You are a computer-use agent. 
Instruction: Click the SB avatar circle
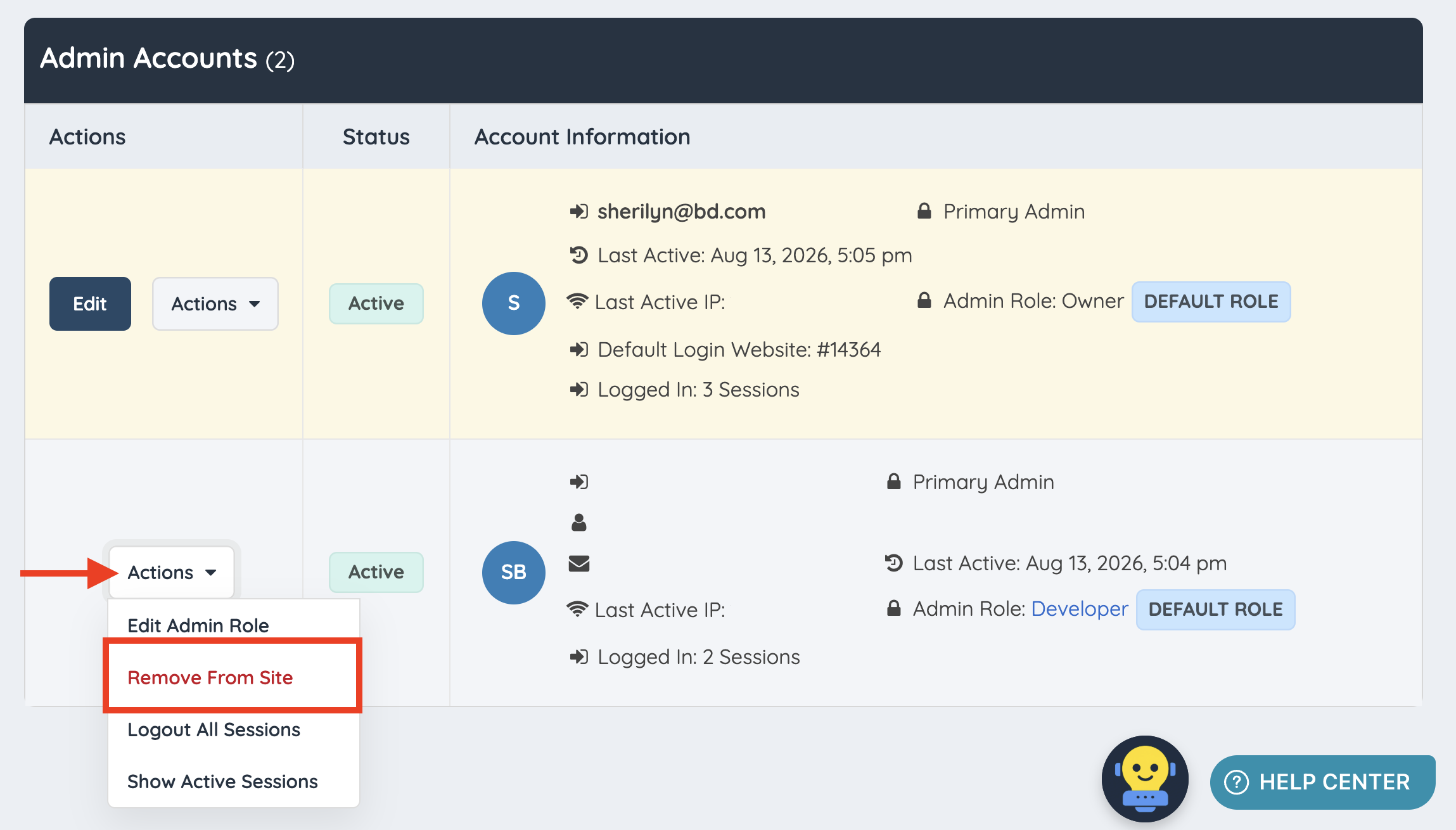pos(514,572)
